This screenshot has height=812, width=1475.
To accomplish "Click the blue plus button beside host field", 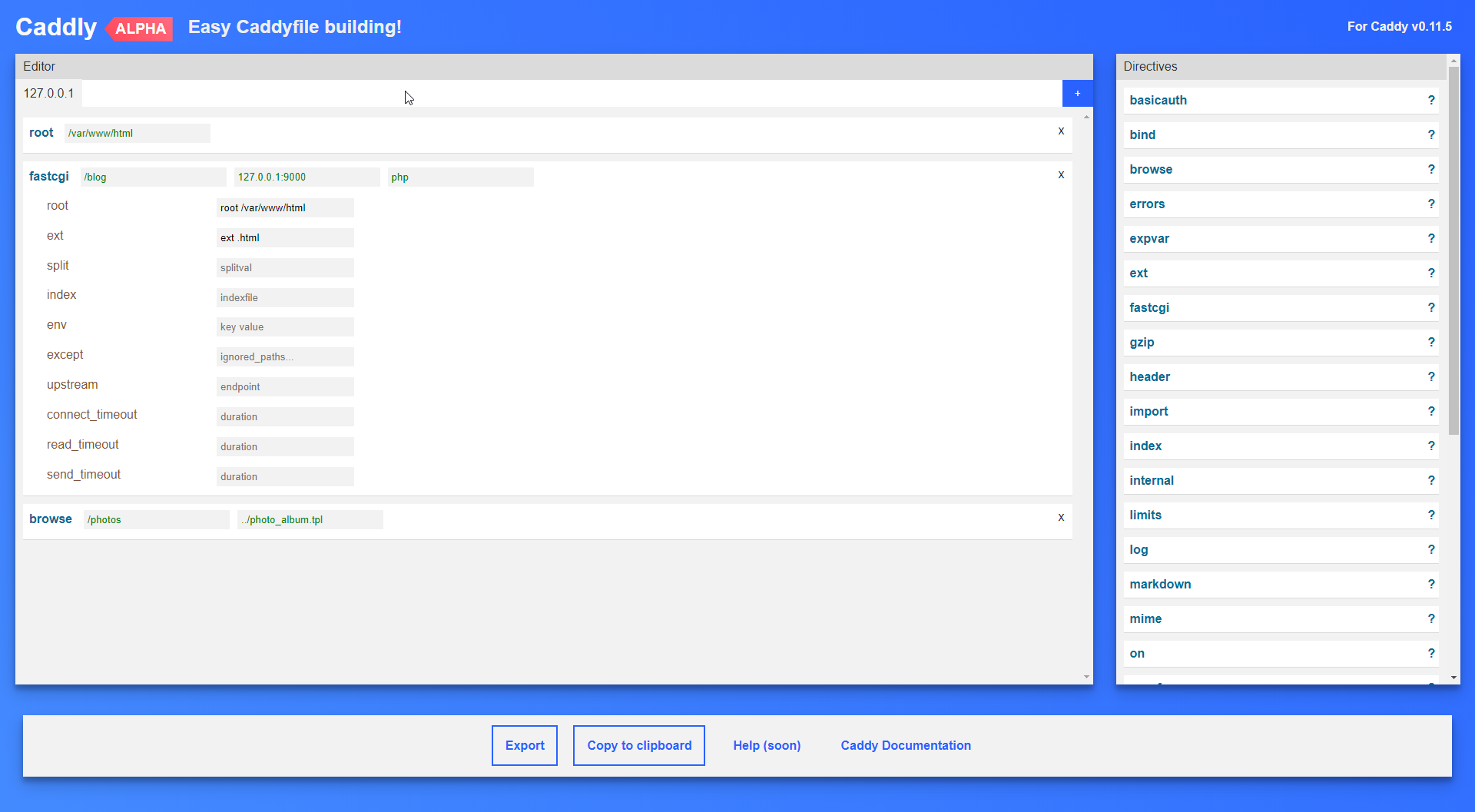I will [x=1077, y=93].
